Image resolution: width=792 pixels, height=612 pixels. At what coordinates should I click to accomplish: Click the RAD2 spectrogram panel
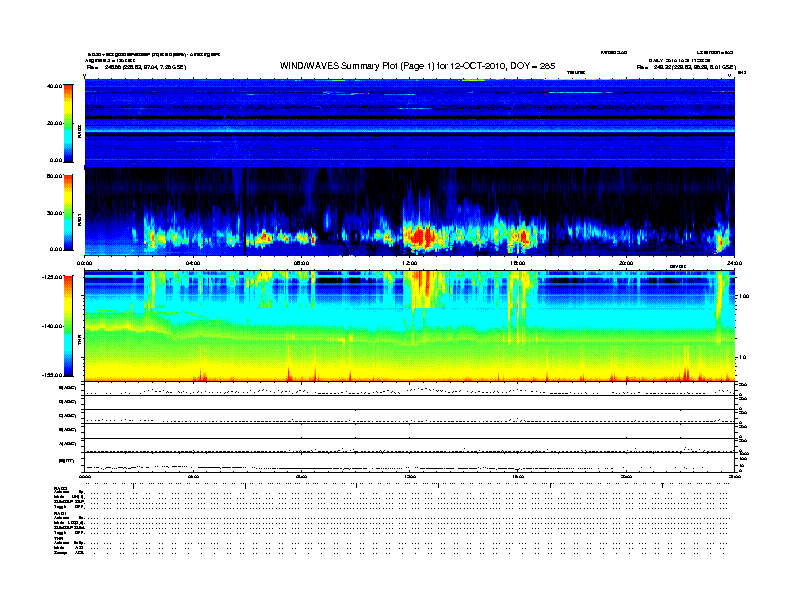point(410,123)
